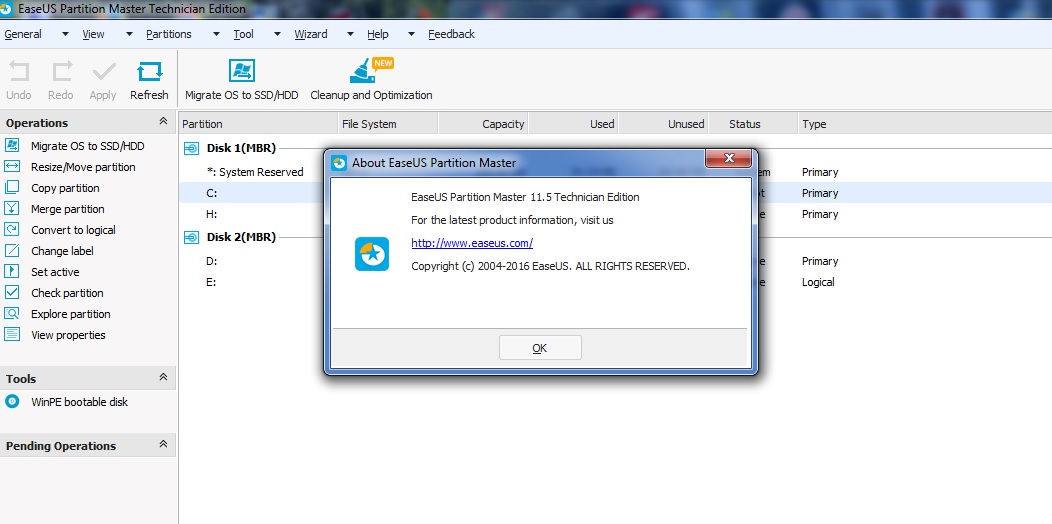The width and height of the screenshot is (1052, 524).
Task: Click the Redo toolbar icon
Action: (62, 72)
